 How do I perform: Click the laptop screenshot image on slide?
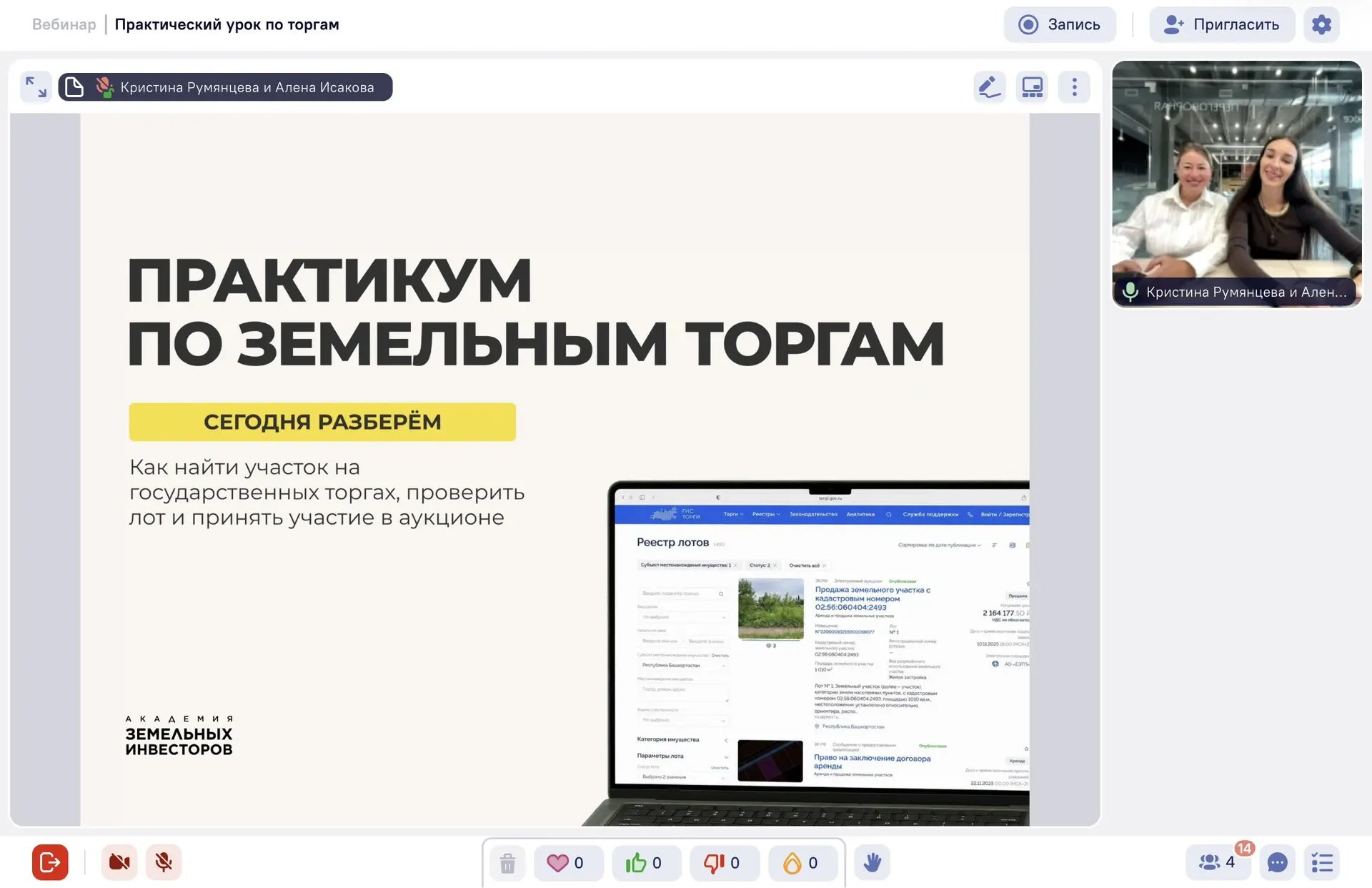coord(807,653)
